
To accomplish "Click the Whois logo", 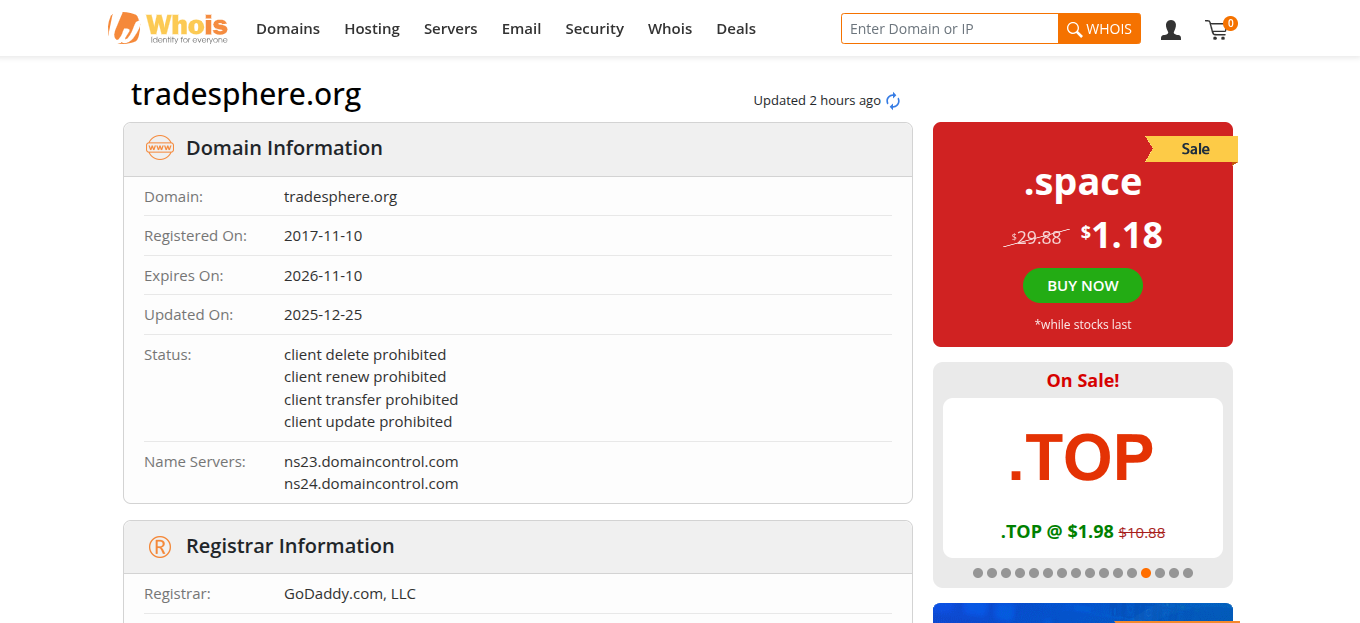I will click(x=168, y=28).
